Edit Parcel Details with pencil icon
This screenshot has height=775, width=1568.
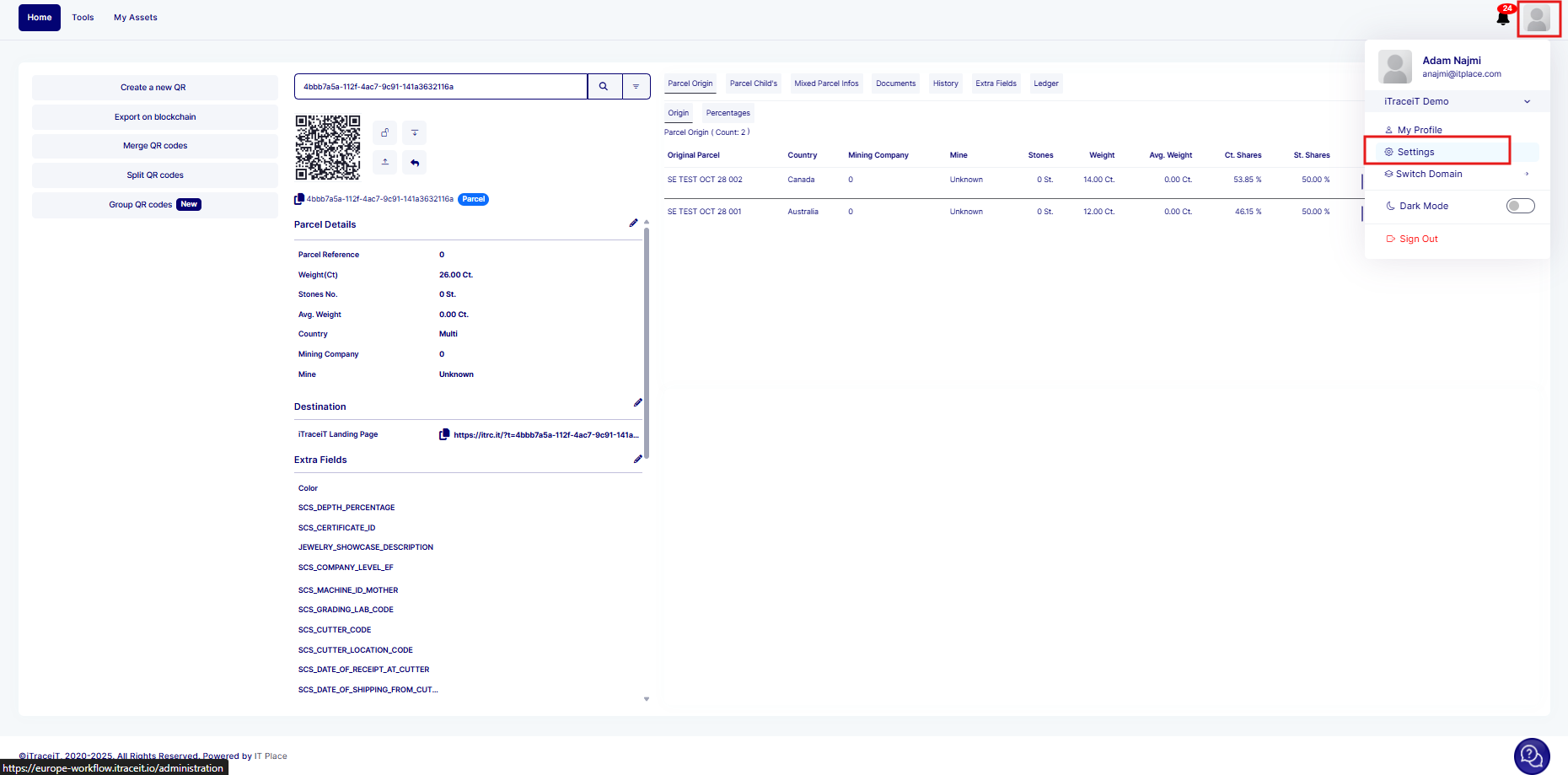(633, 223)
